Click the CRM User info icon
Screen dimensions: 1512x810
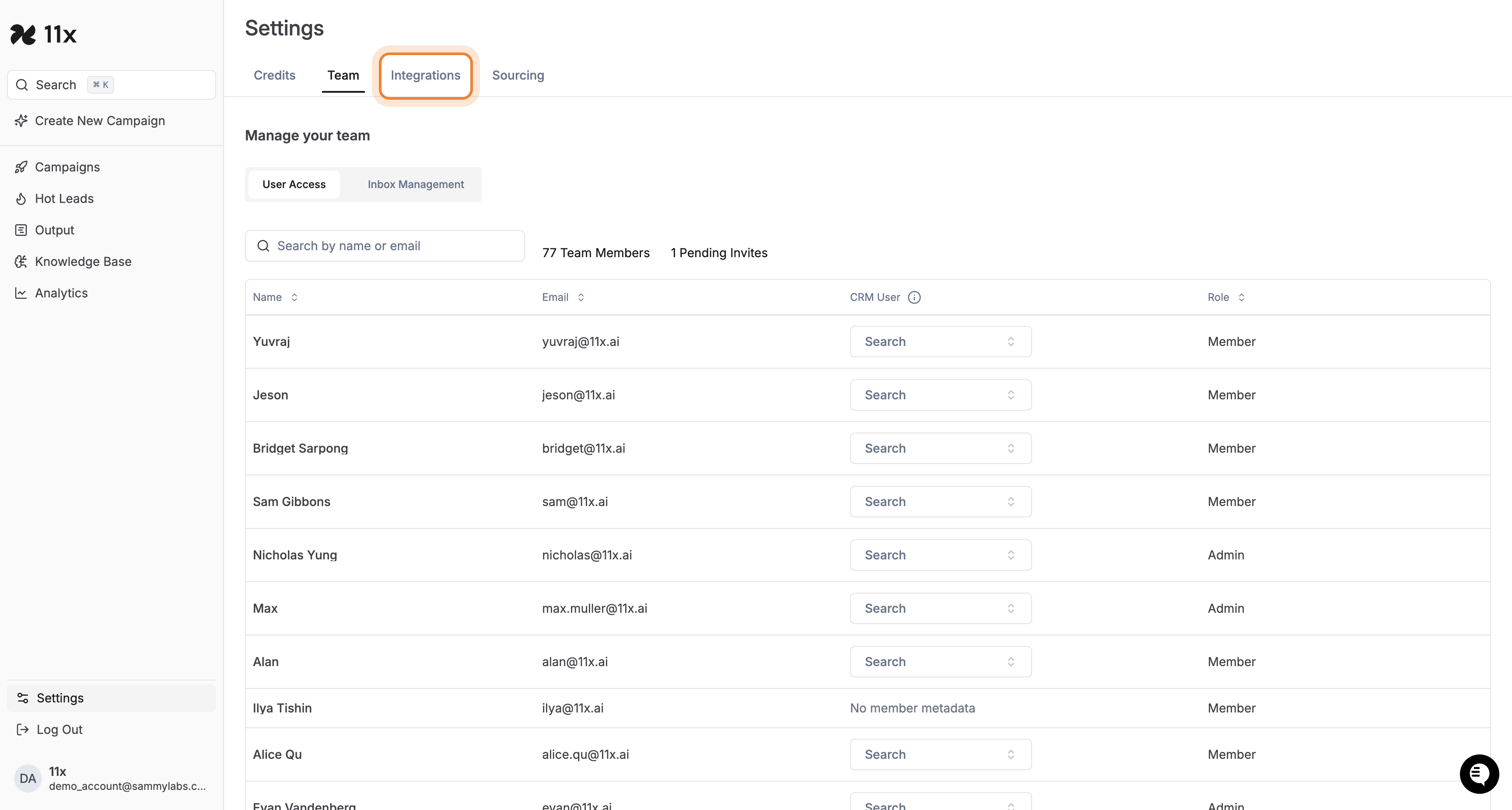pyautogui.click(x=914, y=297)
